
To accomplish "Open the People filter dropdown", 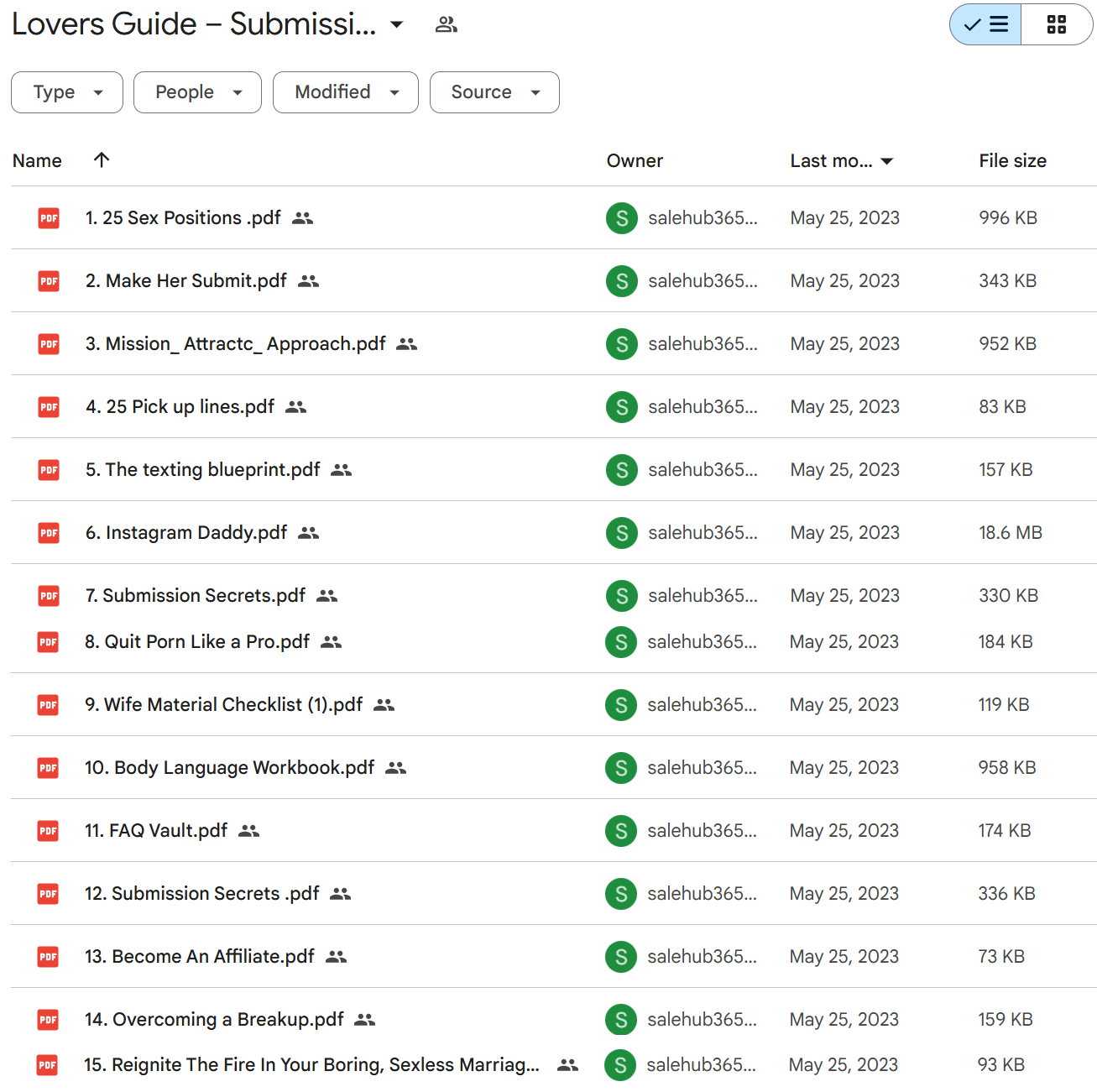I will pyautogui.click(x=197, y=92).
